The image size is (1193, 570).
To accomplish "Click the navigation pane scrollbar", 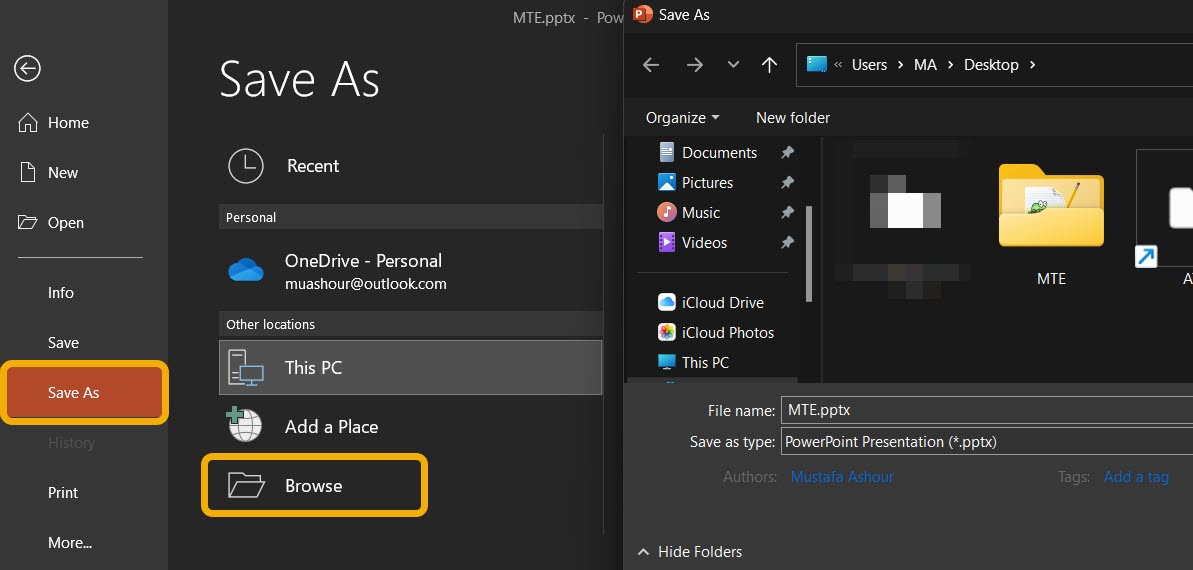I will tap(810, 254).
